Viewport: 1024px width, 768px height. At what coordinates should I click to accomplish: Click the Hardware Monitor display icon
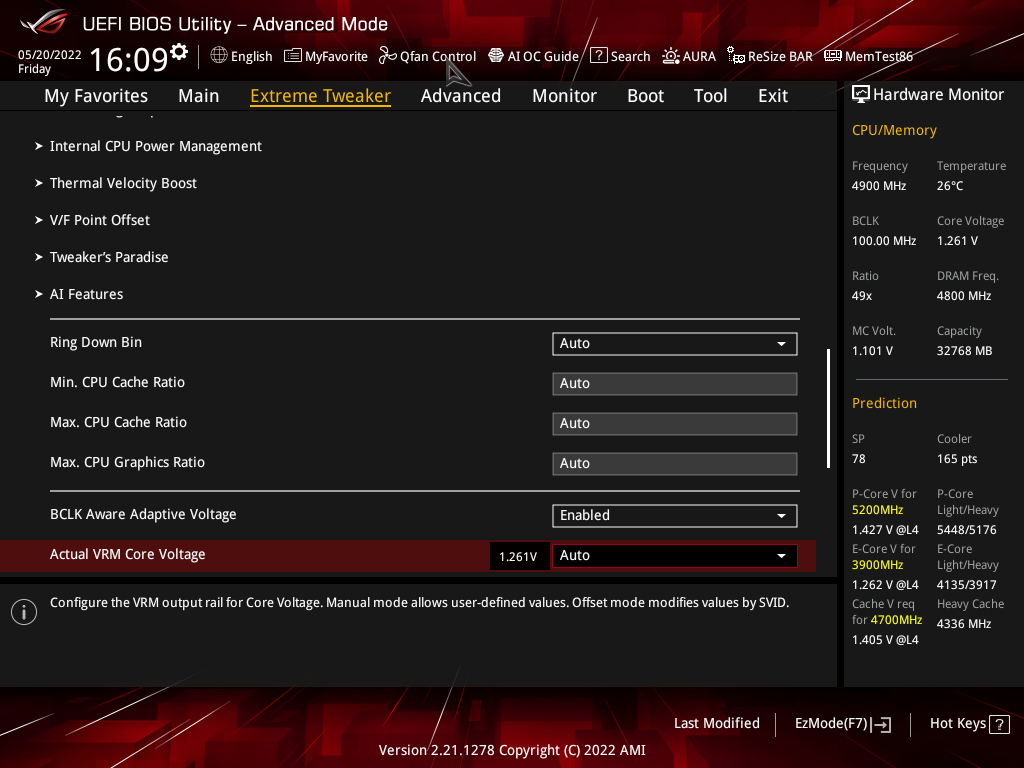click(x=861, y=95)
